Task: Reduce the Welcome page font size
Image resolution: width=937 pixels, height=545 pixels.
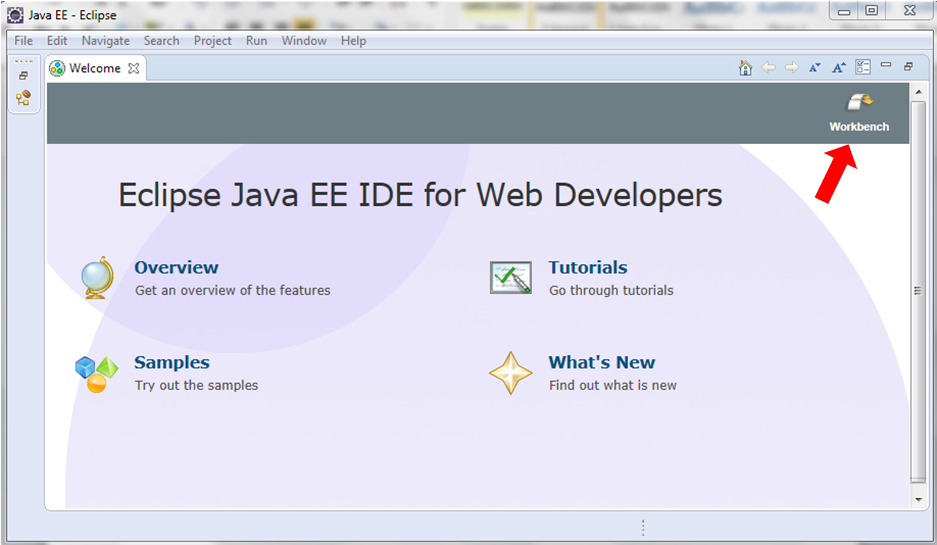Action: [x=815, y=68]
